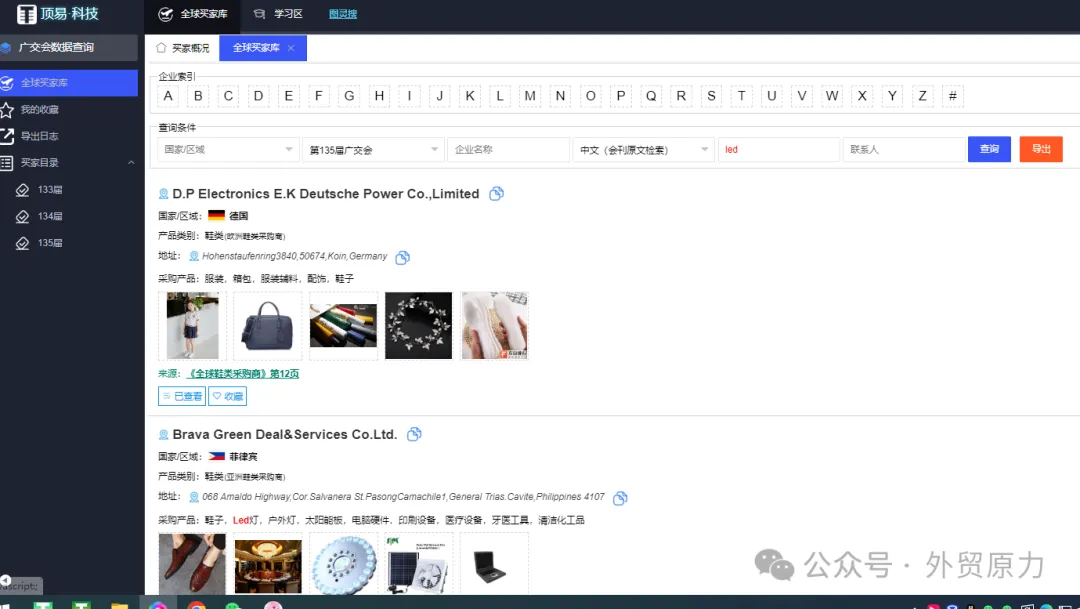Open the solar panel fan thumbnail
This screenshot has height=609, width=1080.
coord(419,564)
